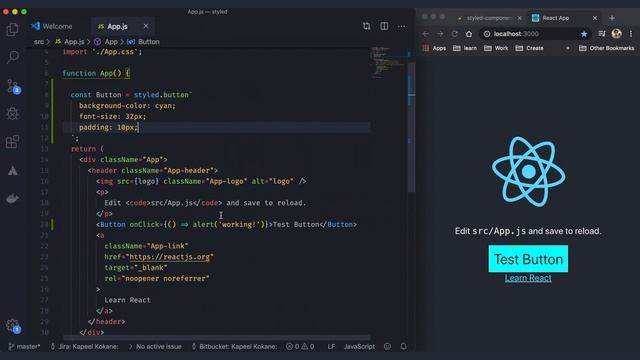Click the master branch in status bar
Screen dimensions: 640x360
[x=24, y=347]
